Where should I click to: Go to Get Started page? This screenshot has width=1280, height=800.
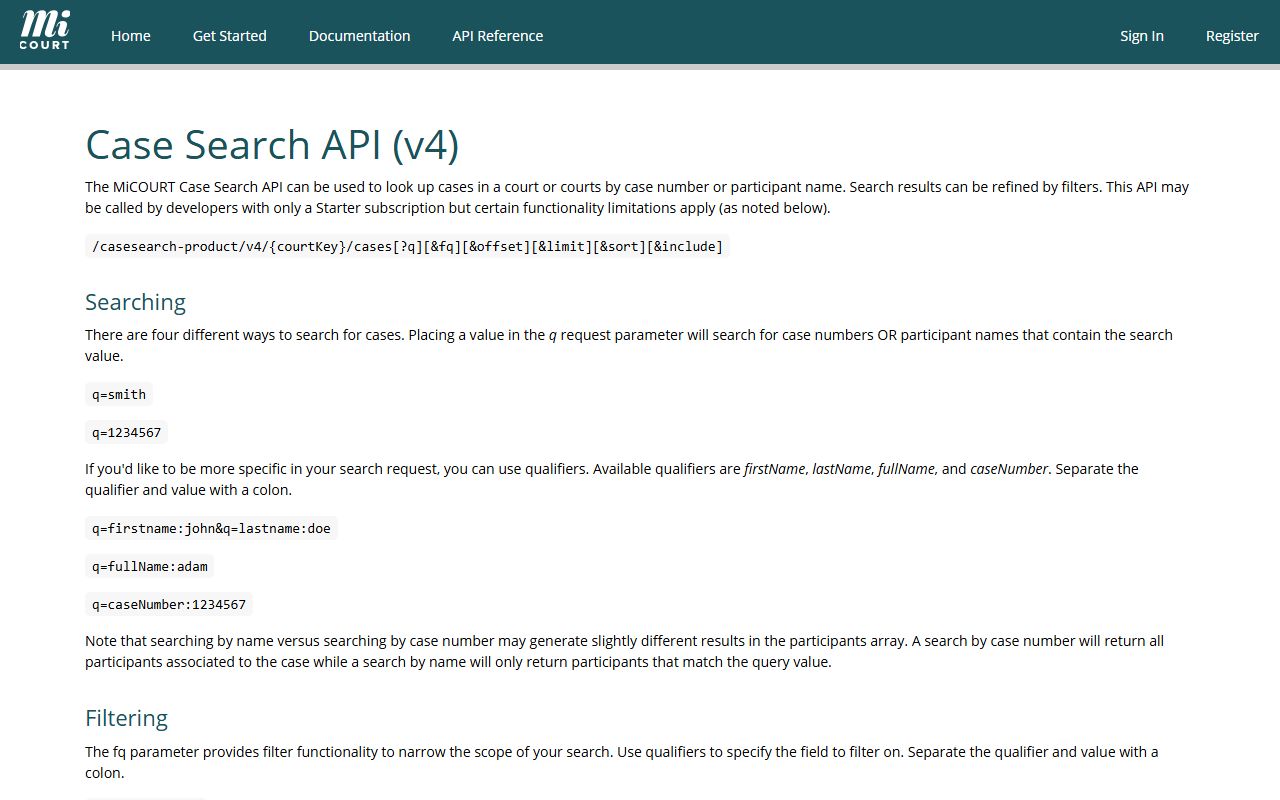230,36
